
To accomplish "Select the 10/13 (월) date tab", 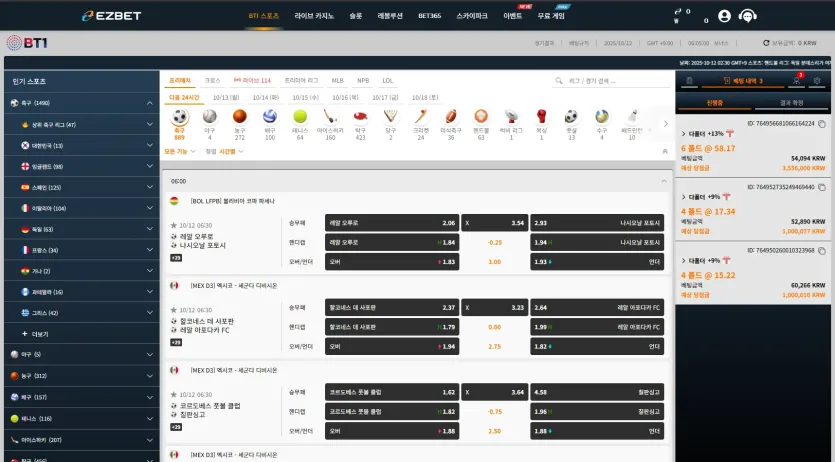I will (x=226, y=98).
